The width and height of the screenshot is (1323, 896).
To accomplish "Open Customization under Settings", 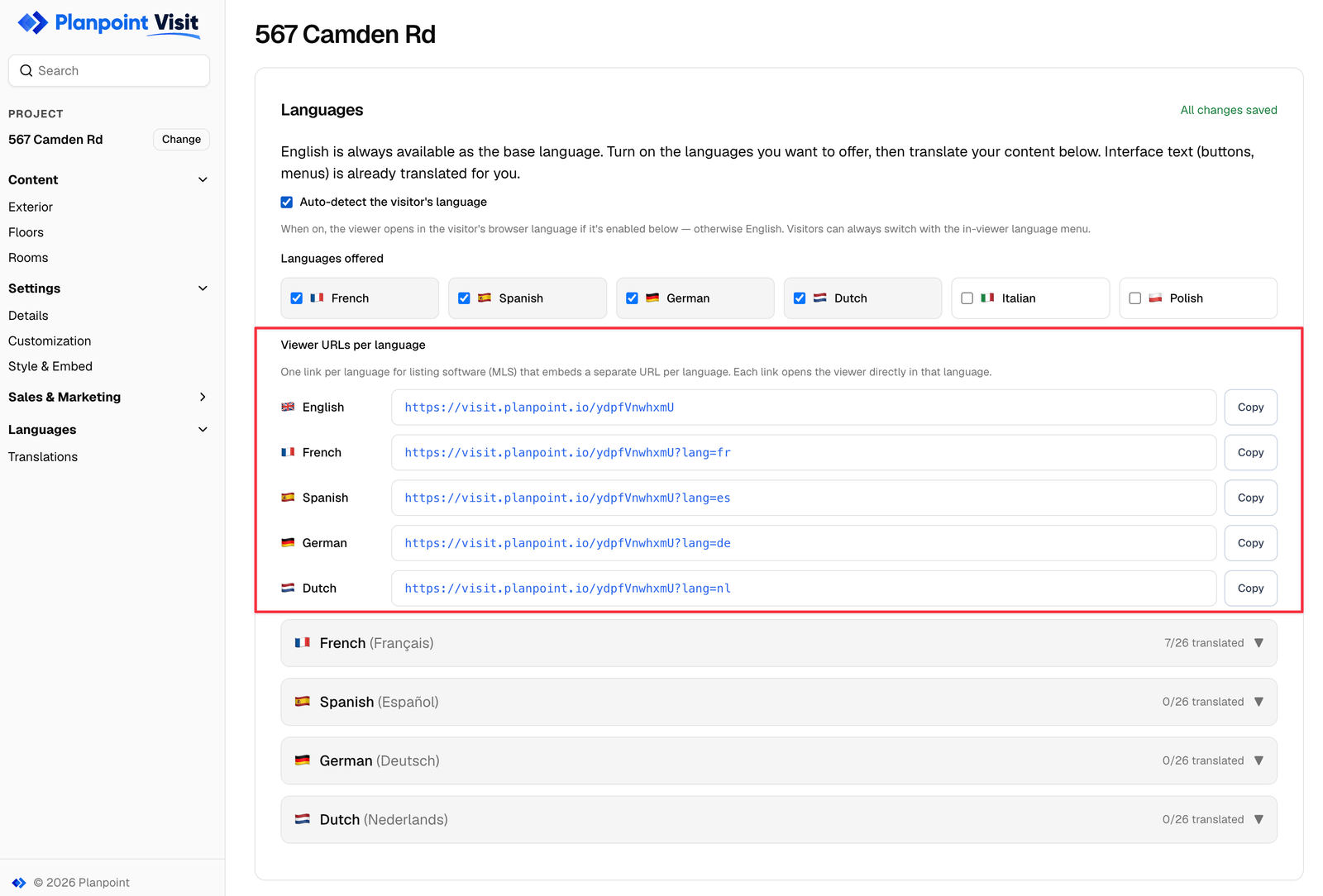I will tap(50, 341).
